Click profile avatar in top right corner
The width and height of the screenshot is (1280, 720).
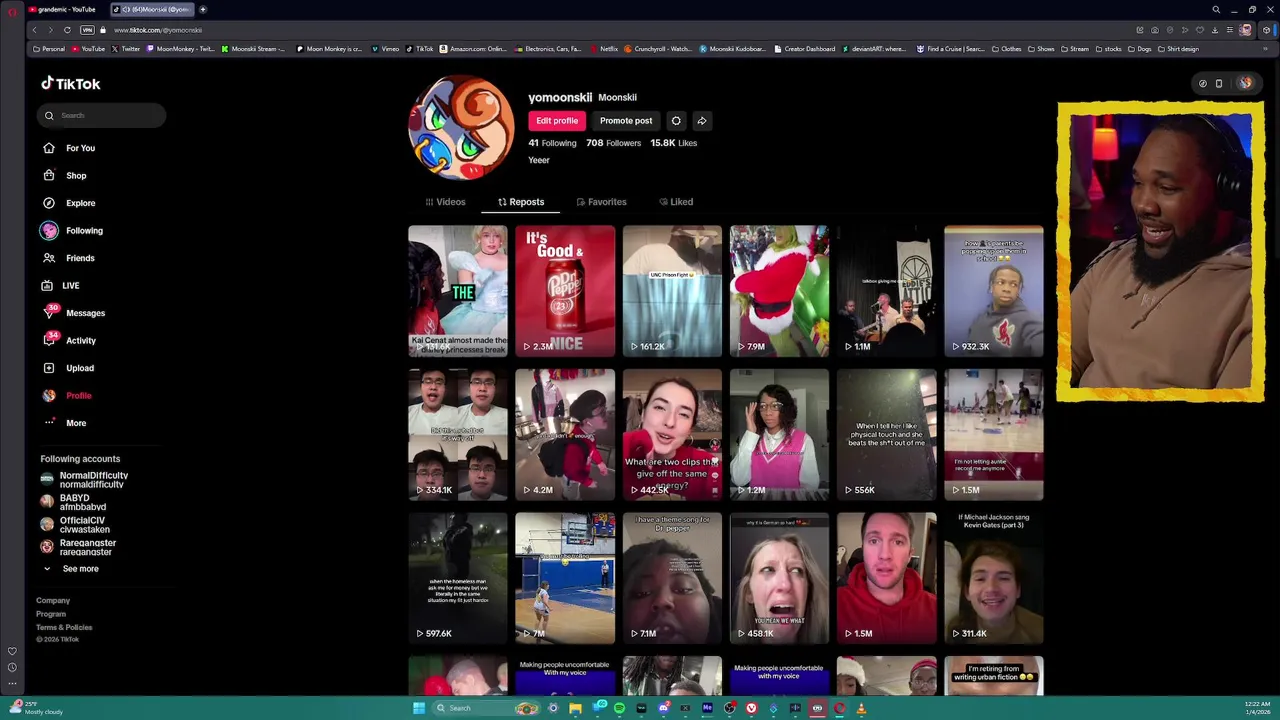1245,84
